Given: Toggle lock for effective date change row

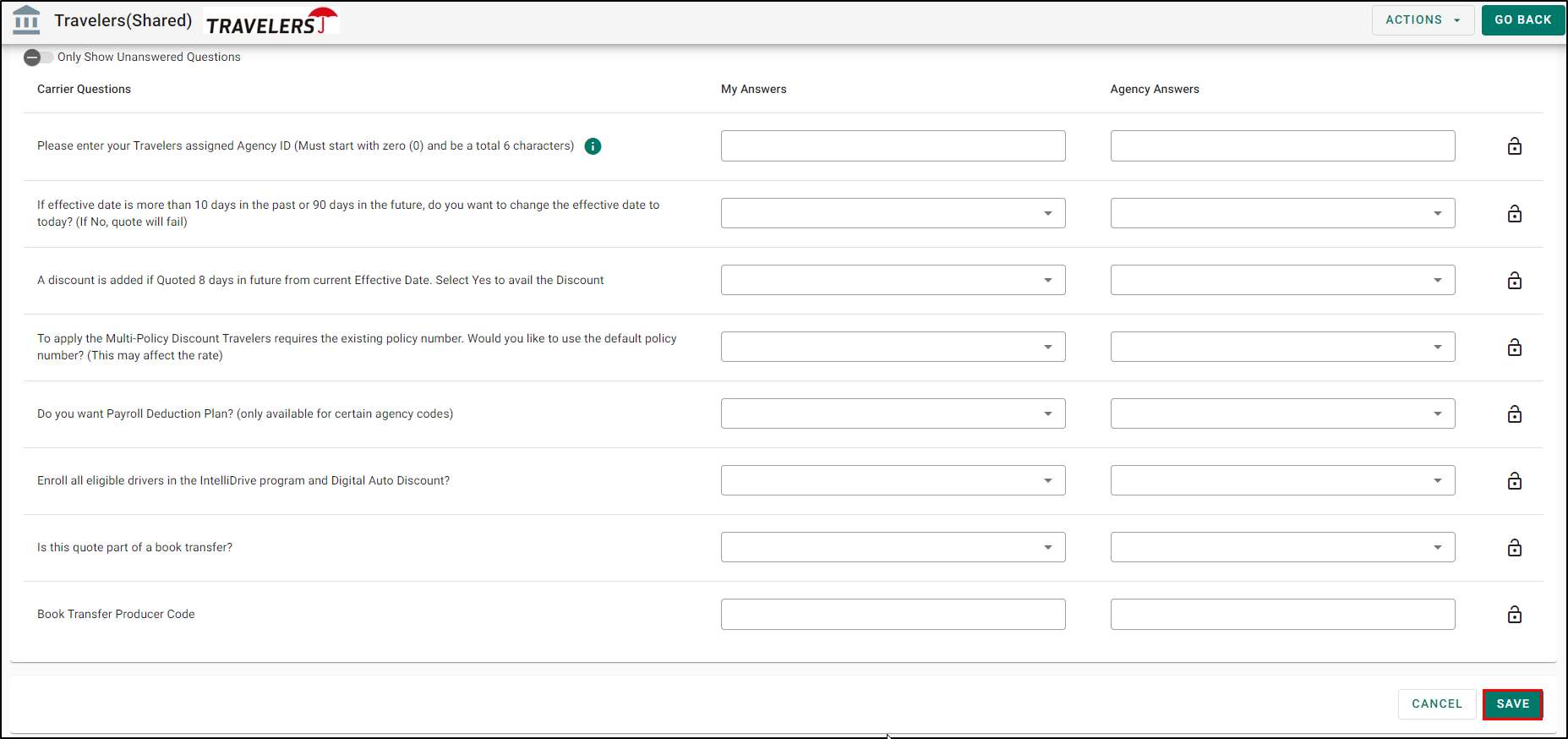Looking at the screenshot, I should (x=1515, y=213).
